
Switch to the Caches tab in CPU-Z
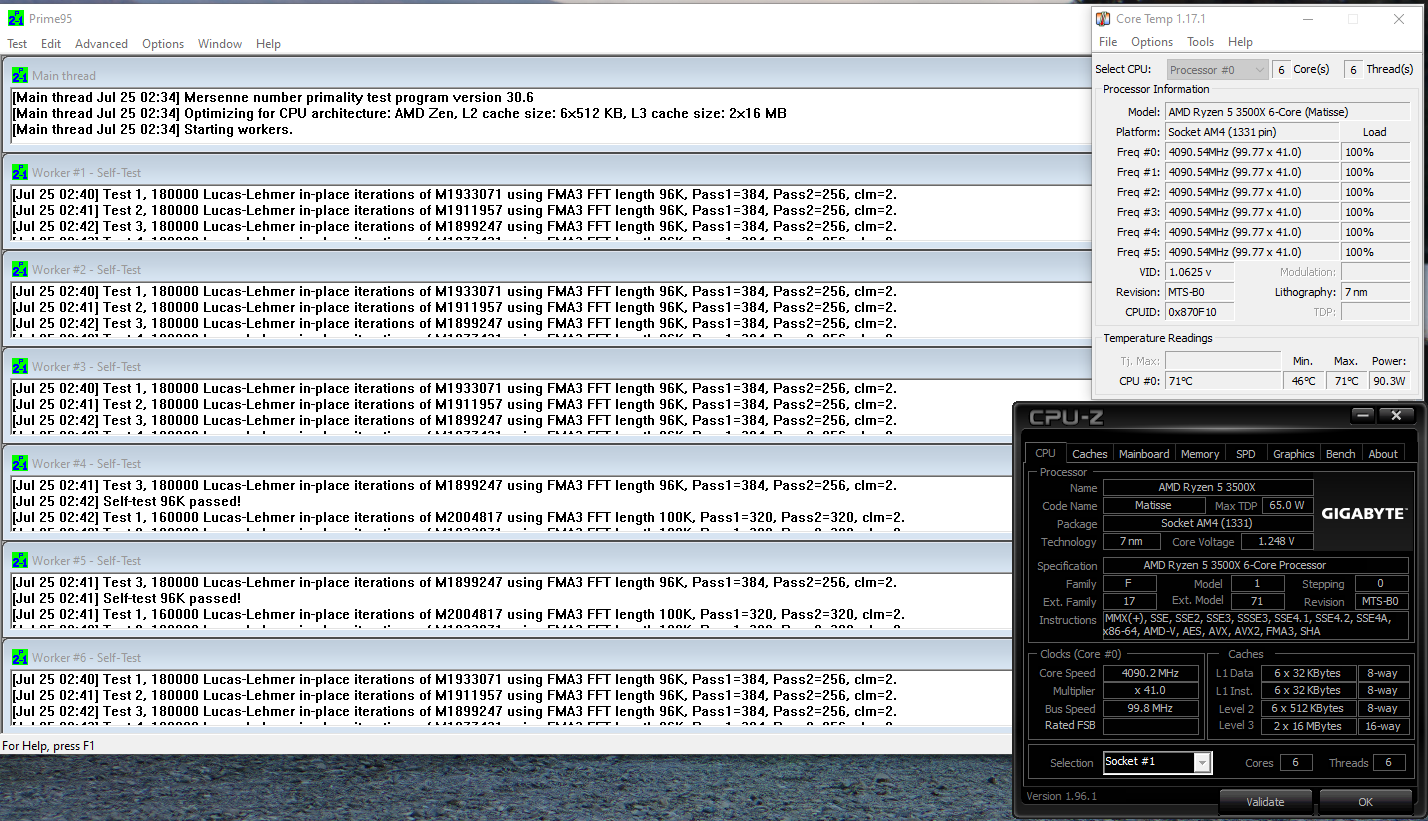(x=1089, y=454)
